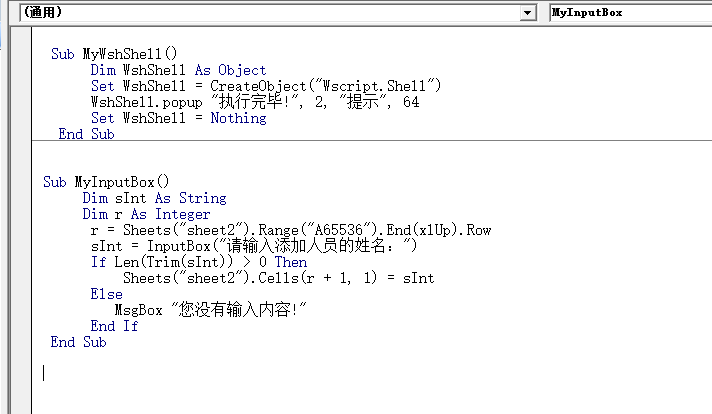712x414 pixels.
Task: Click the "Else" keyword line
Action: tap(106, 294)
